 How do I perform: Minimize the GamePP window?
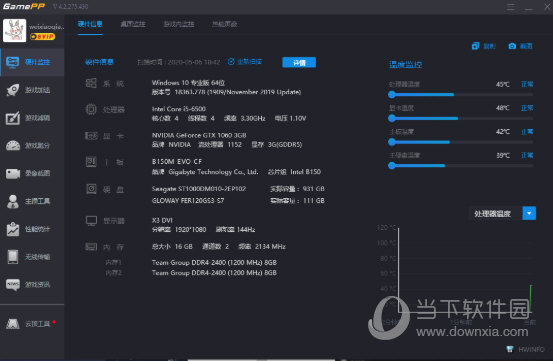[529, 7]
